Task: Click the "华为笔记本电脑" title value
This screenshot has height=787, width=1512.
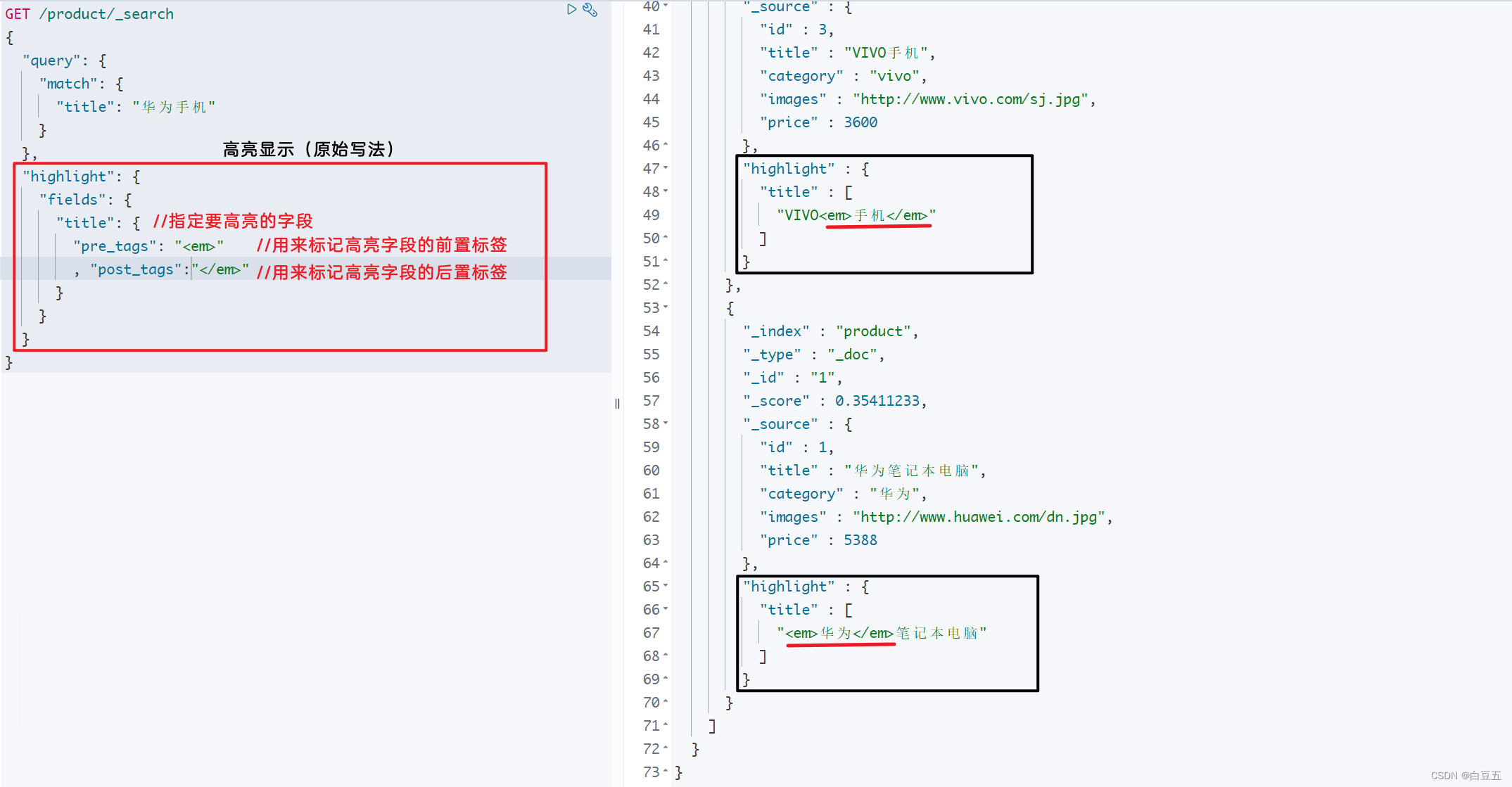Action: (x=912, y=471)
